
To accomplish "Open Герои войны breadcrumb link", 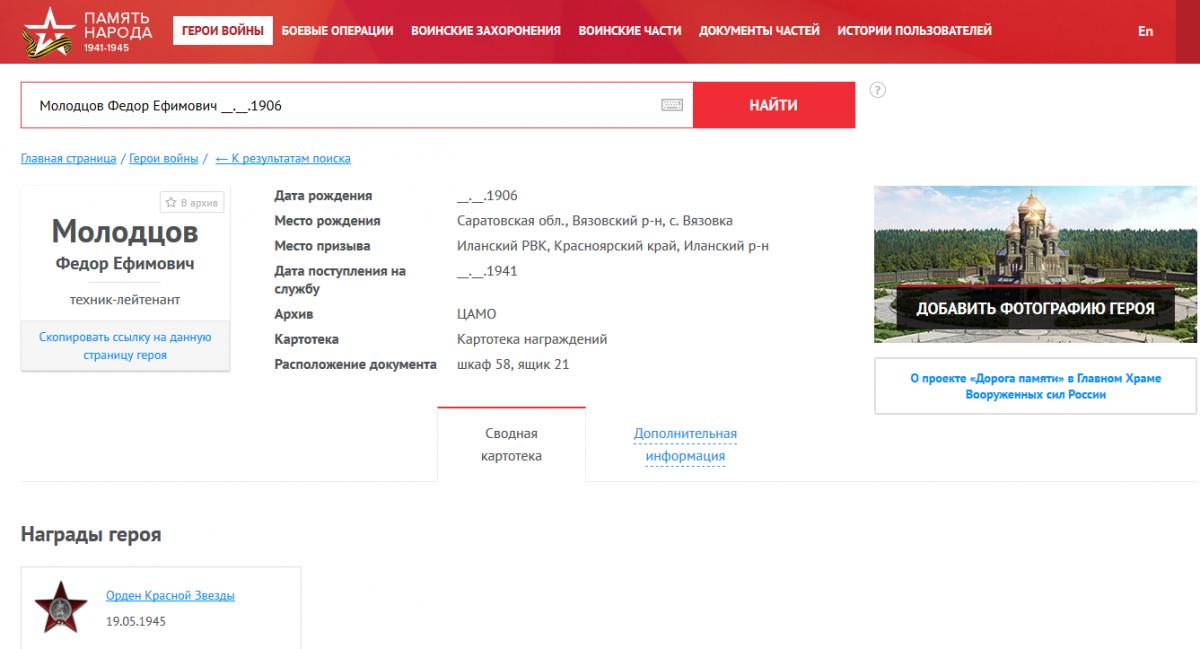I will point(164,159).
